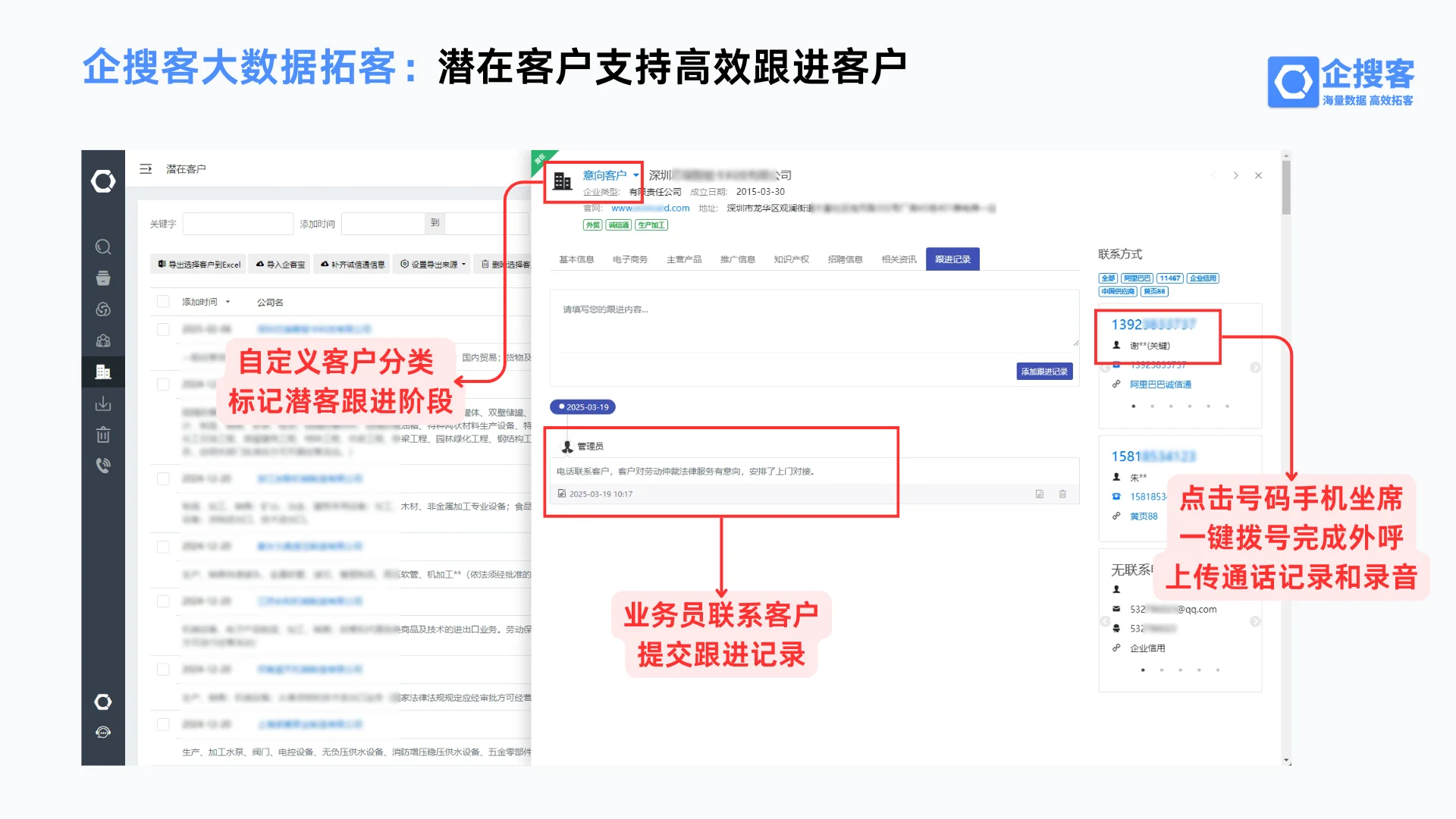Select the 2025-03-19 timeline date marker
The width and height of the screenshot is (1456, 819).
pyautogui.click(x=583, y=407)
